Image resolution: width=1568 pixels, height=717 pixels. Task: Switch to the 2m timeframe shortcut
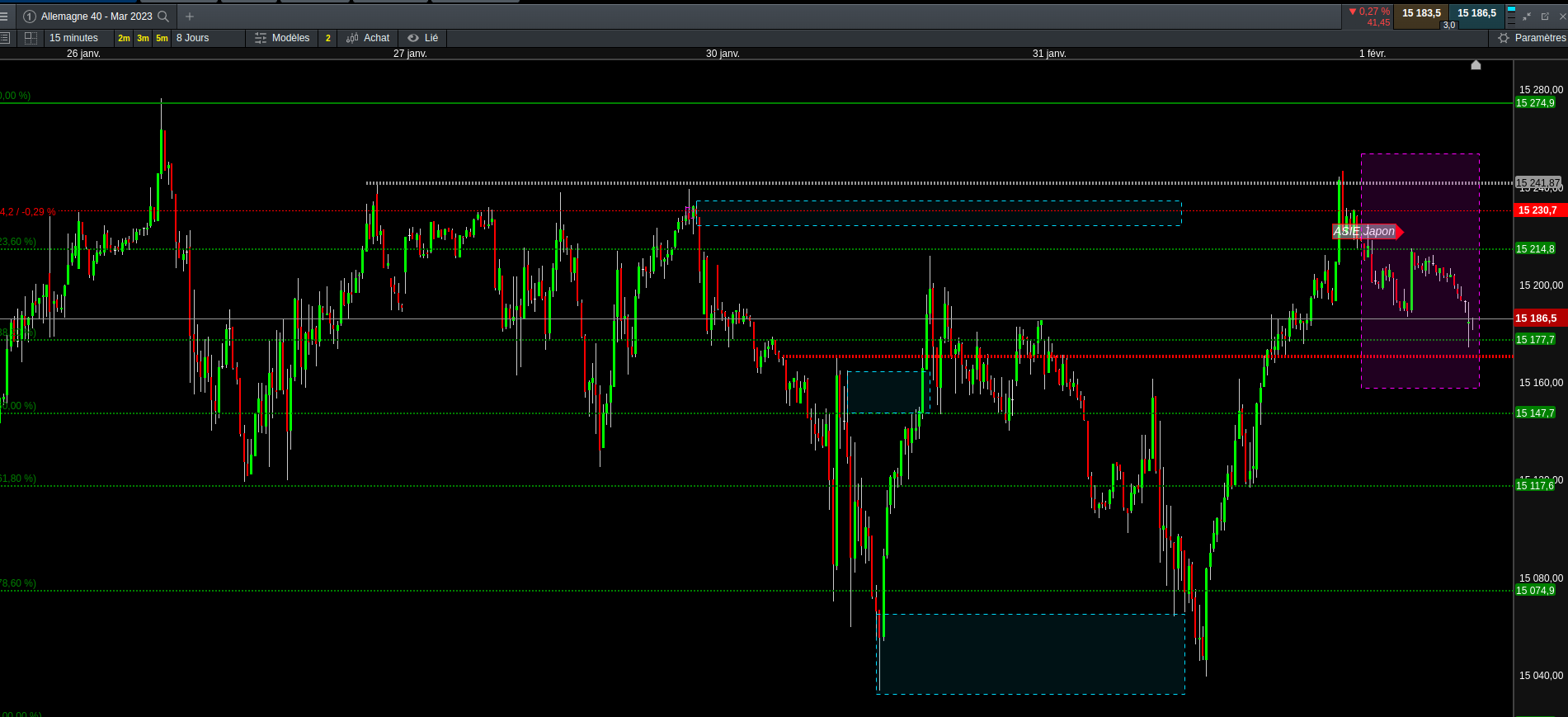124,38
